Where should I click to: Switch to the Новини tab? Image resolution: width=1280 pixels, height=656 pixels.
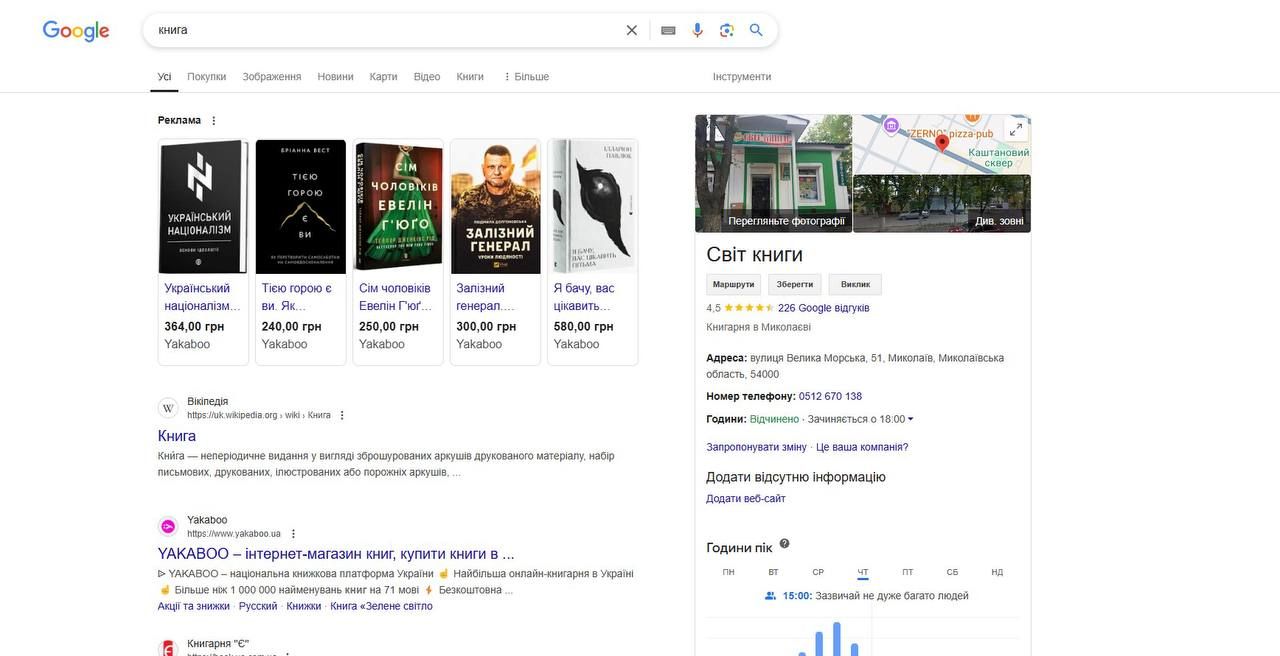[335, 77]
